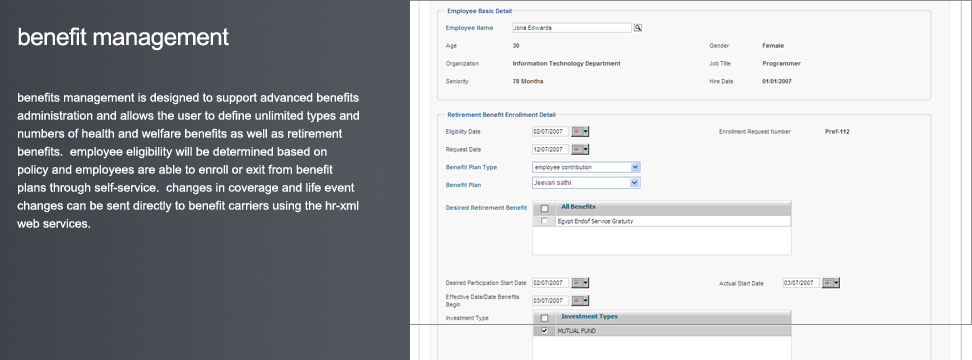Click the 'Employee Basic Detail' section title
The height and width of the screenshot is (360, 972).
[x=479, y=11]
